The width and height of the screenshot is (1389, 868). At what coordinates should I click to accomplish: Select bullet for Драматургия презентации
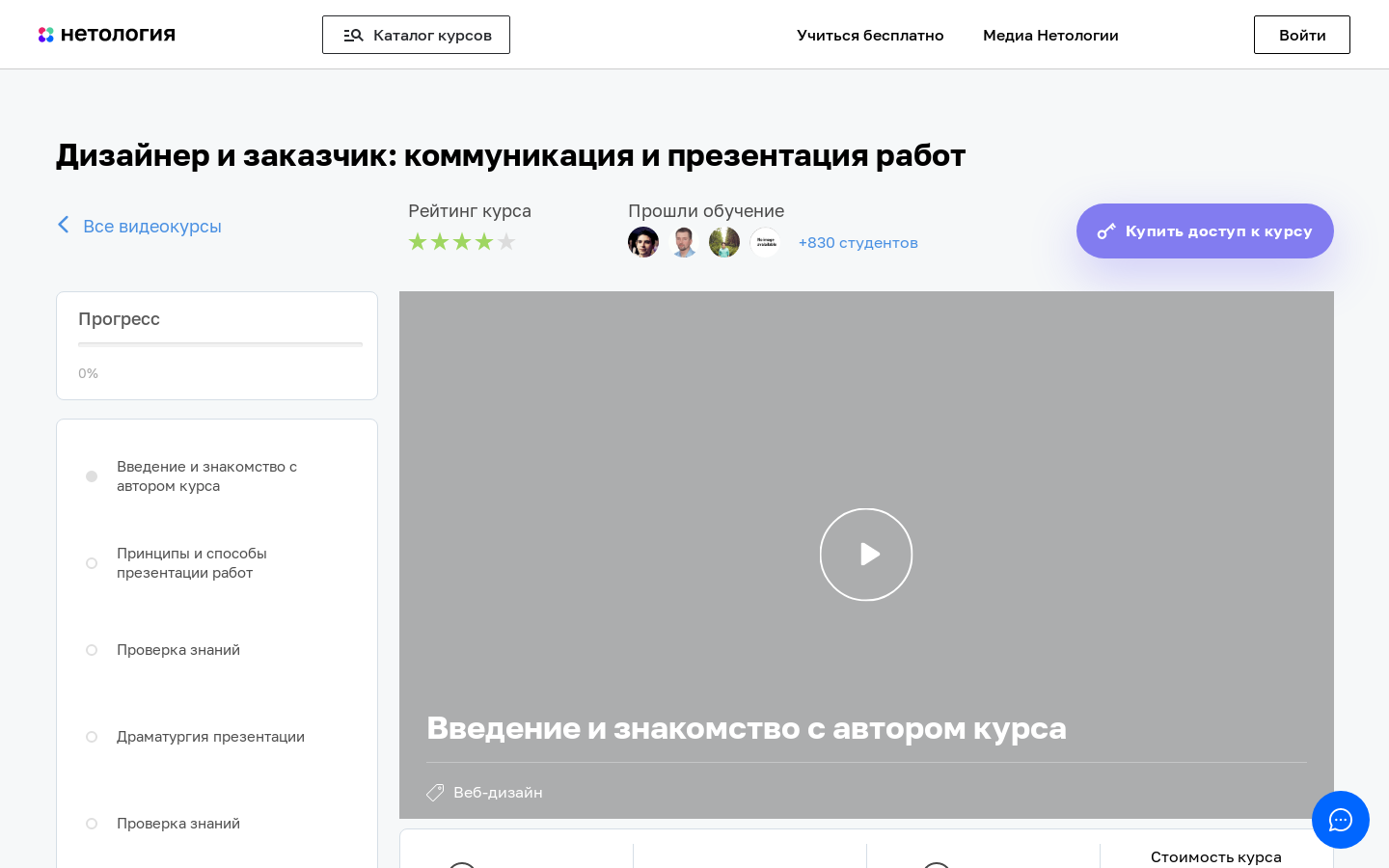point(92,737)
